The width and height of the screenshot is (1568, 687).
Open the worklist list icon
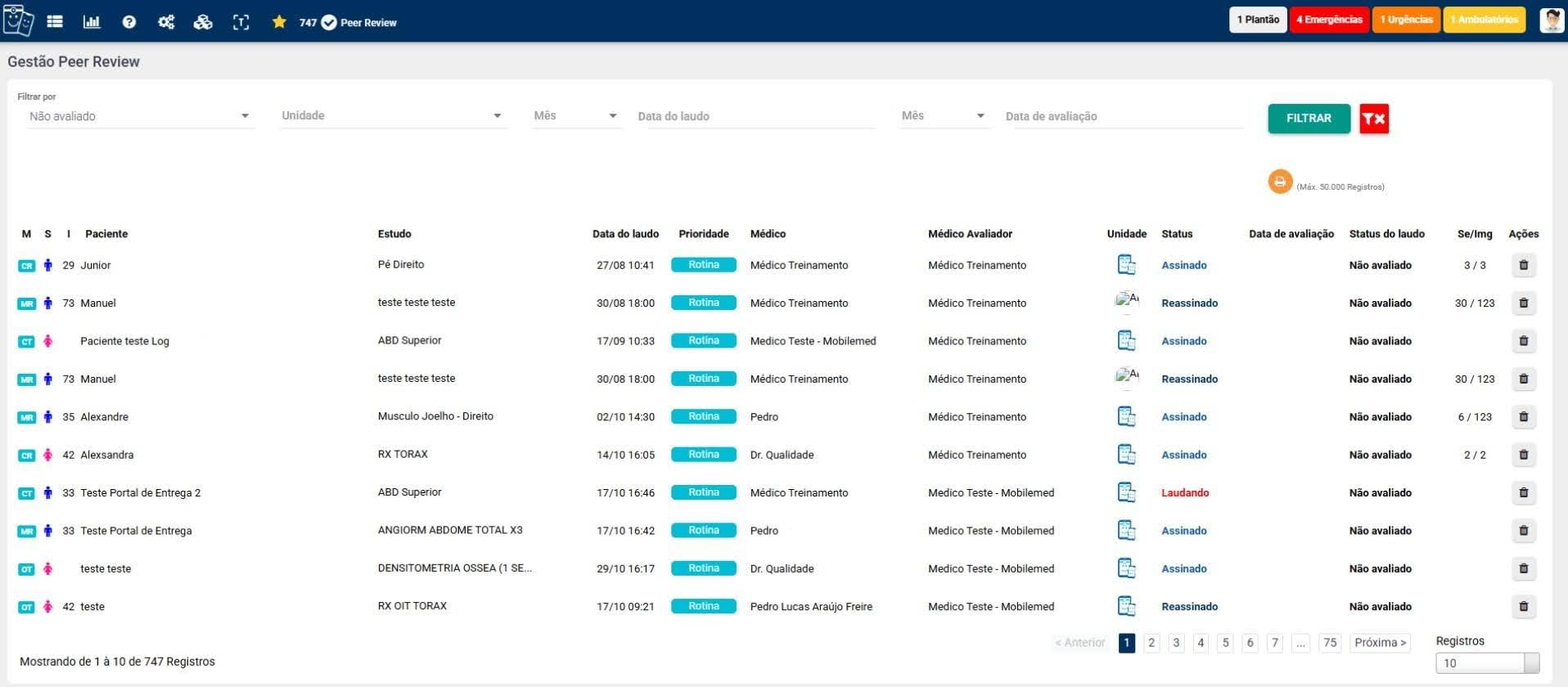click(x=55, y=22)
